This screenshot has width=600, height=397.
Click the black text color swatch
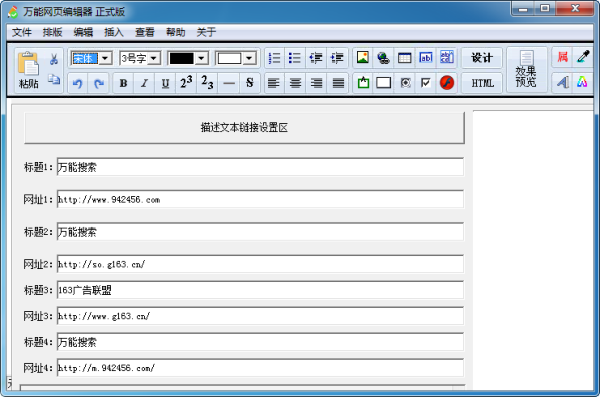point(182,59)
